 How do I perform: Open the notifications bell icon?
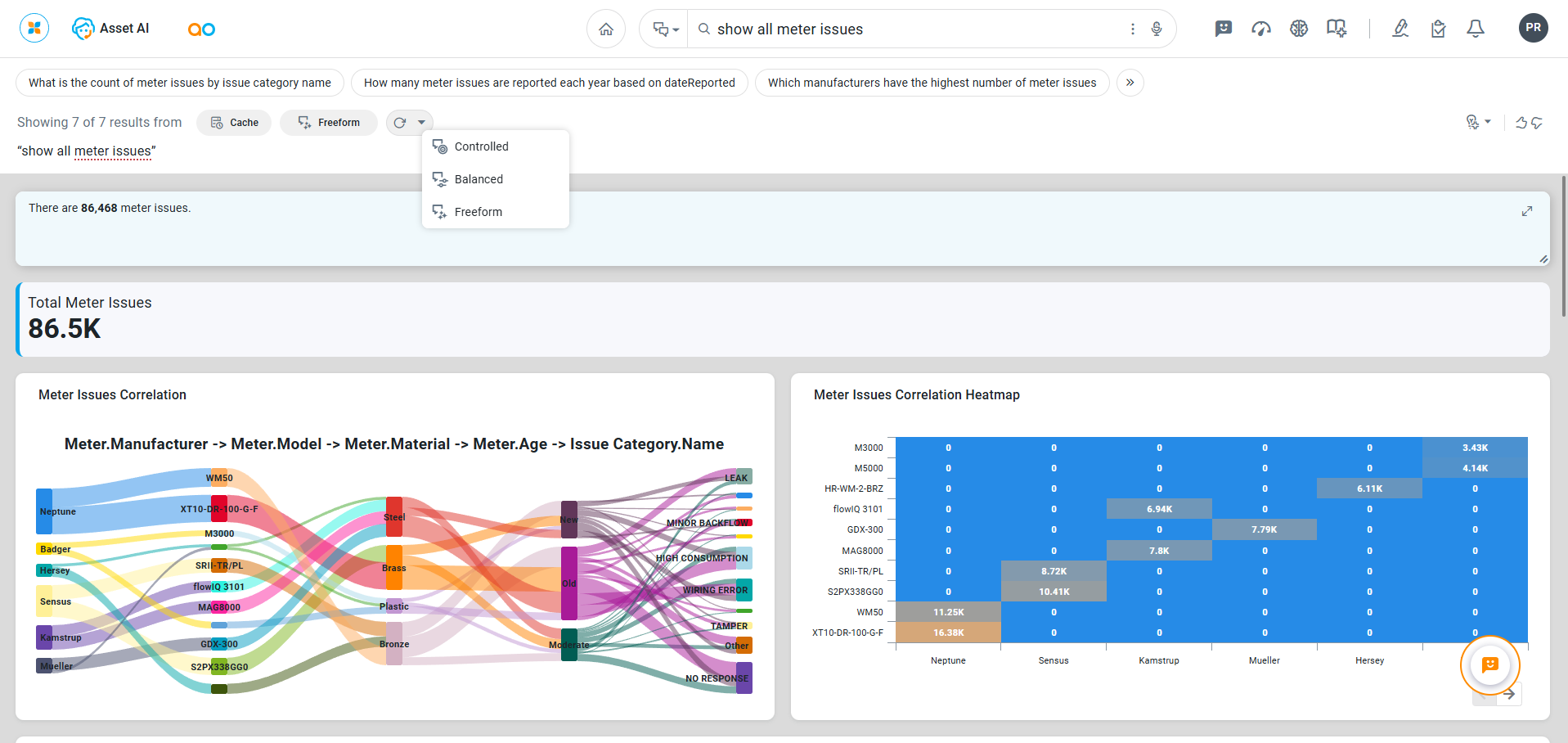[1476, 29]
